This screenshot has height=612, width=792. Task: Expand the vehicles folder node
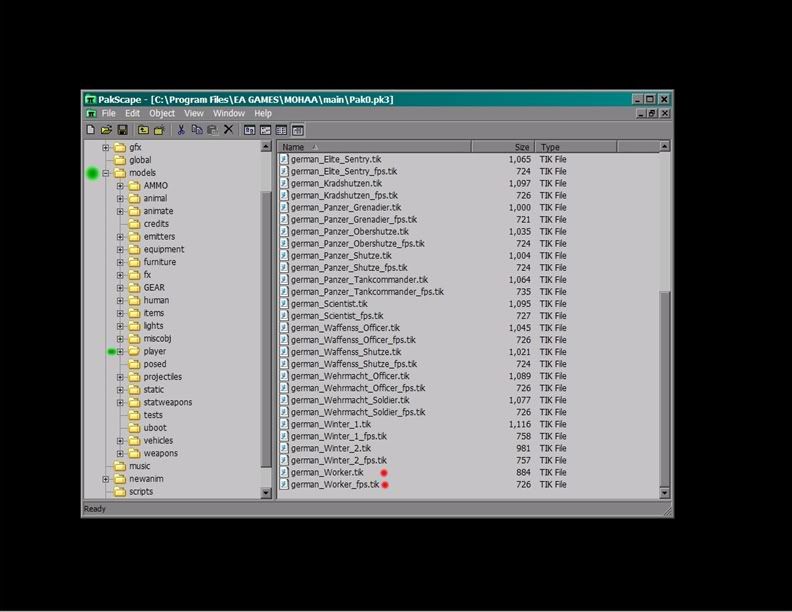(120, 441)
